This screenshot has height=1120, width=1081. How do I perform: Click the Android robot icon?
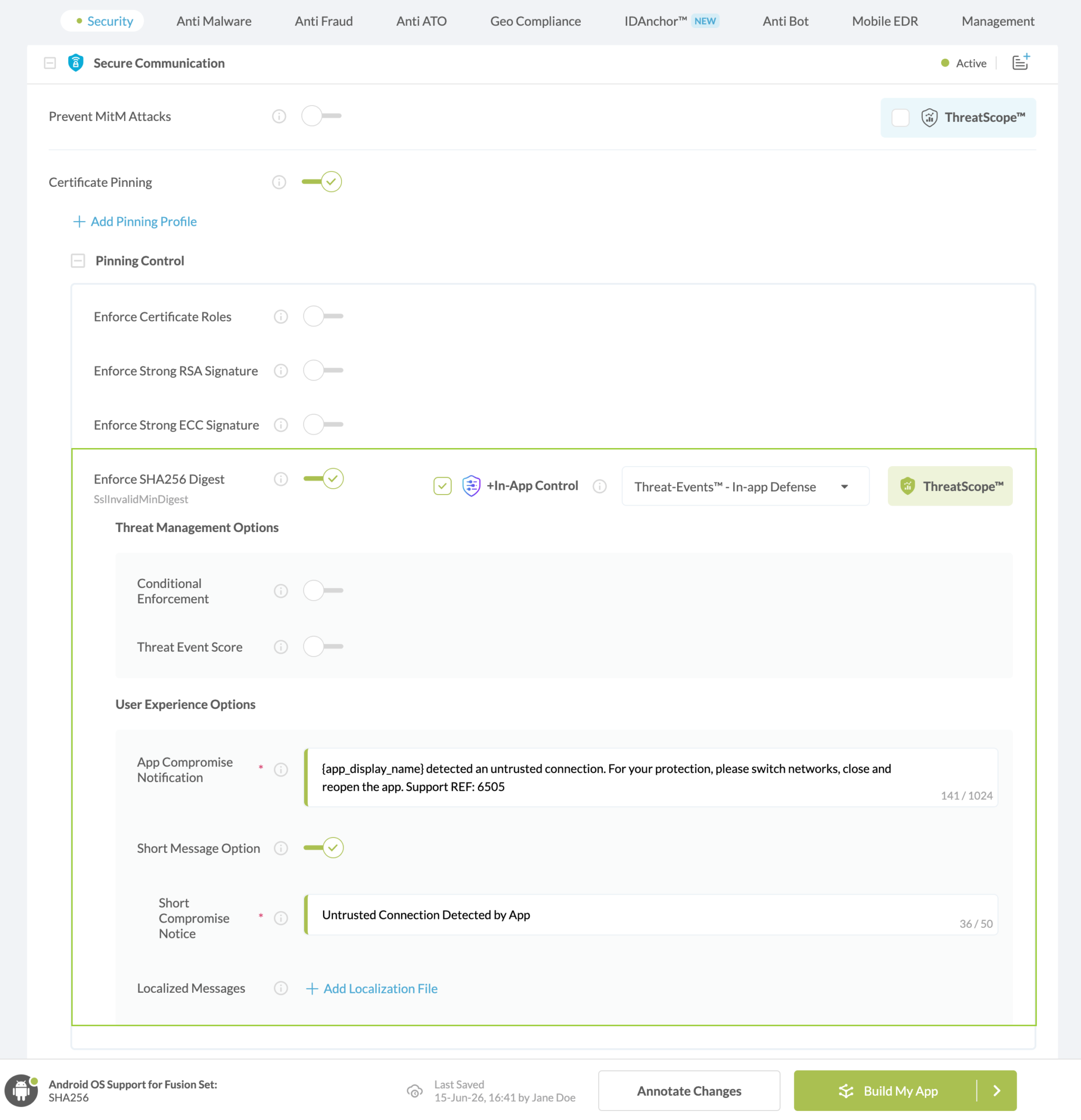[21, 1090]
